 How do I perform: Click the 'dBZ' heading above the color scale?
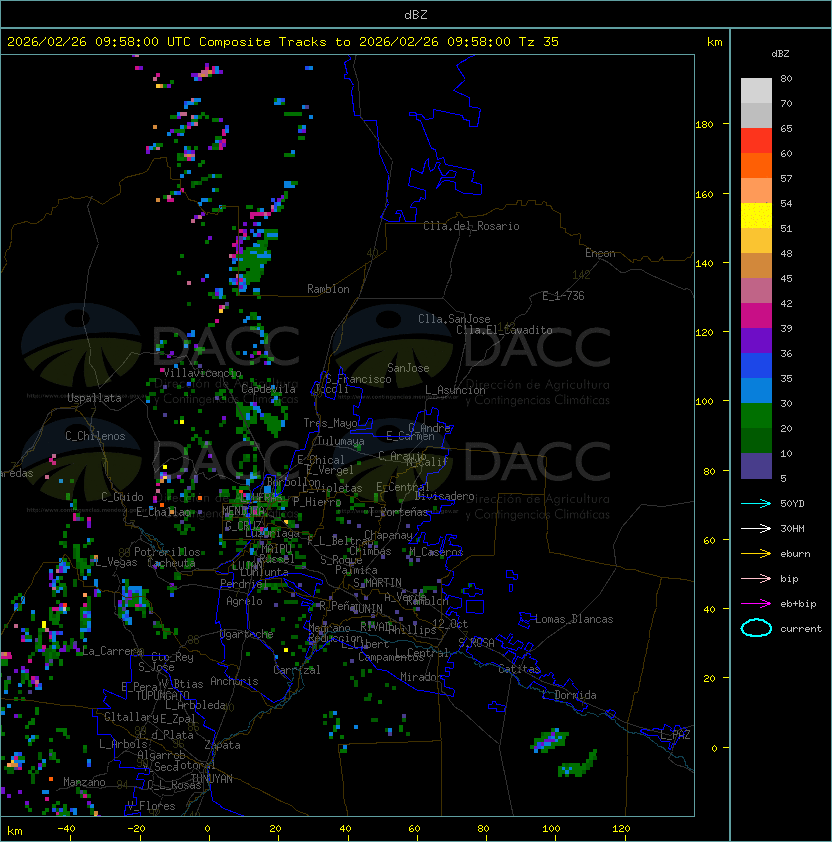pyautogui.click(x=780, y=54)
